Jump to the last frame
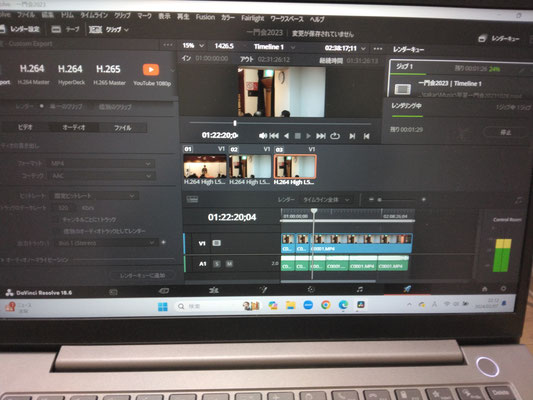 coord(321,136)
